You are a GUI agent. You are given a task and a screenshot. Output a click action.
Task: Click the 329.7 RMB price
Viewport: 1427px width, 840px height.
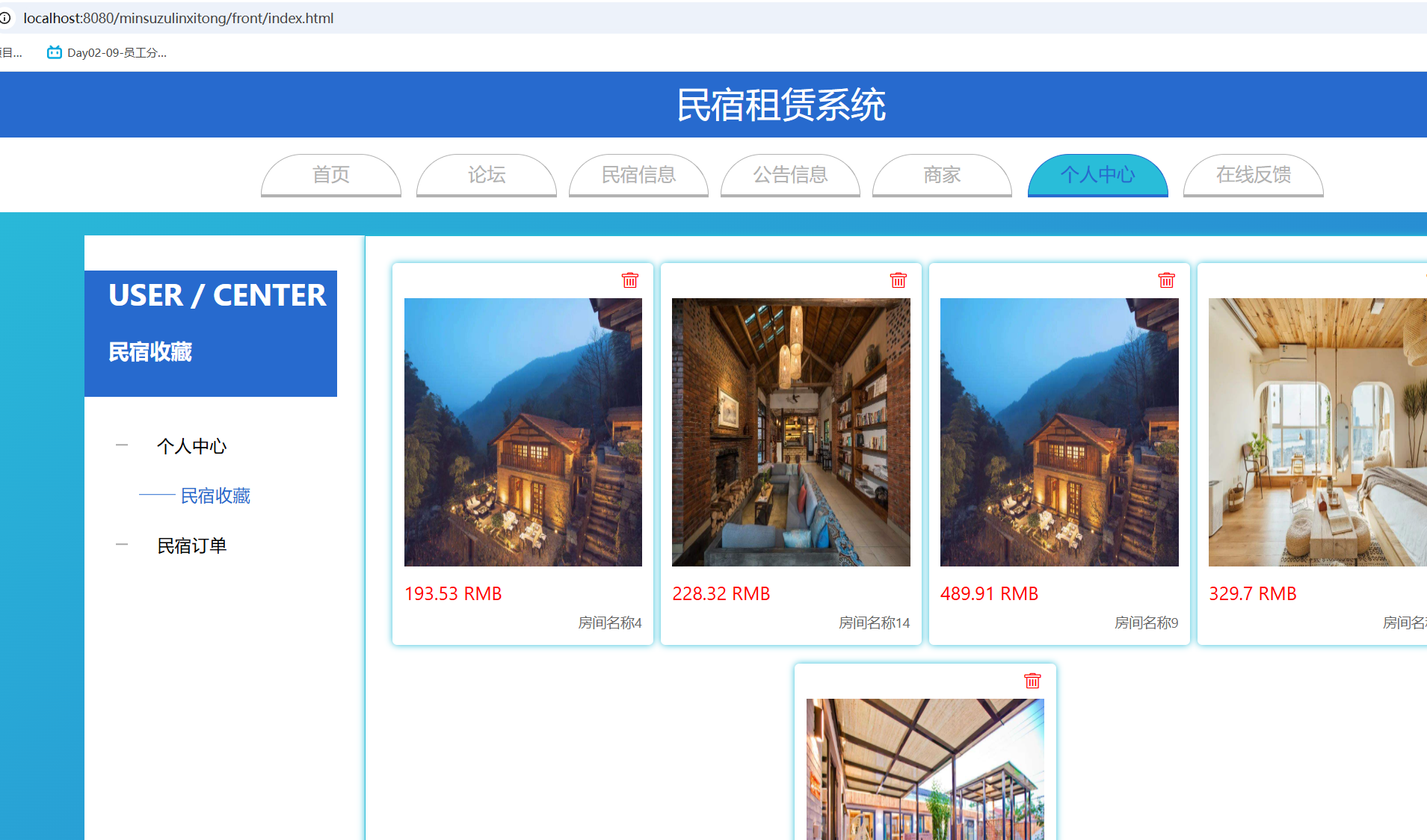[1253, 593]
